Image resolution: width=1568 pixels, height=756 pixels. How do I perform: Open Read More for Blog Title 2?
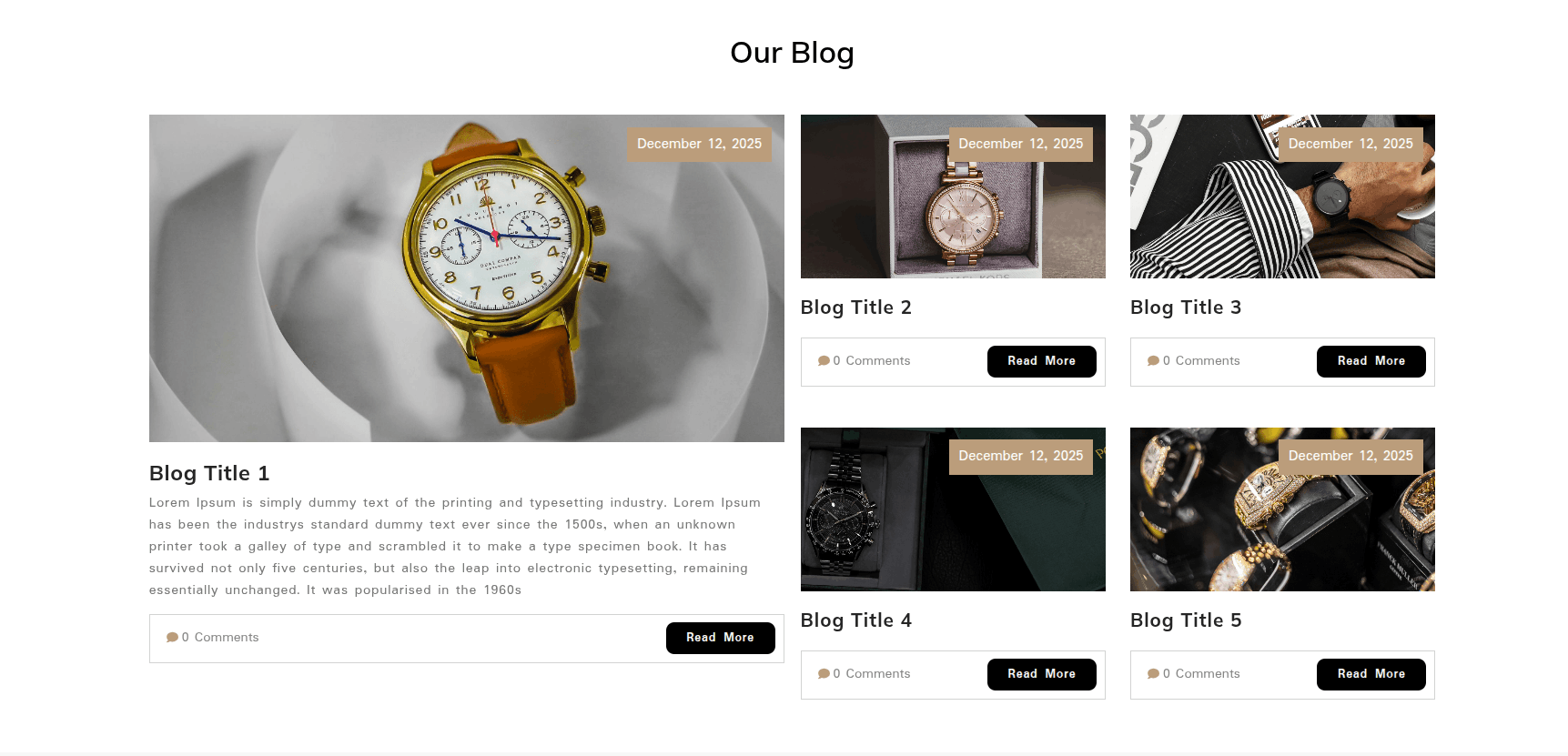pyautogui.click(x=1041, y=361)
